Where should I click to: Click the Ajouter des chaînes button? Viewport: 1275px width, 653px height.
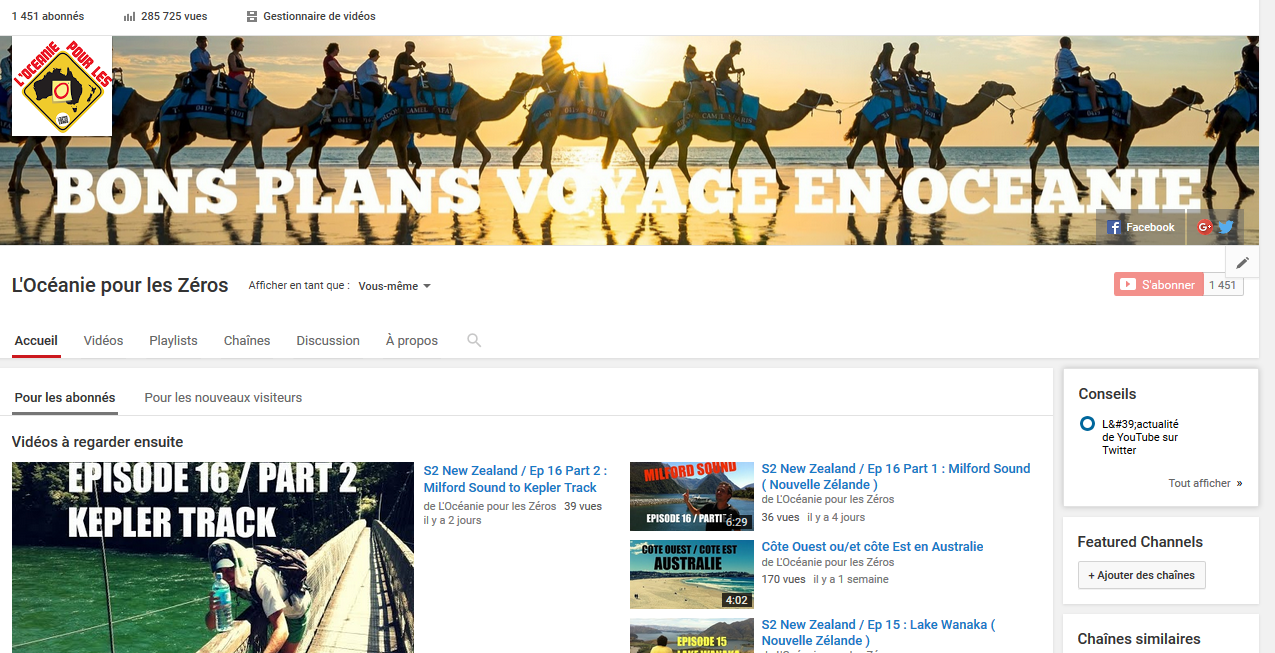click(x=1141, y=575)
